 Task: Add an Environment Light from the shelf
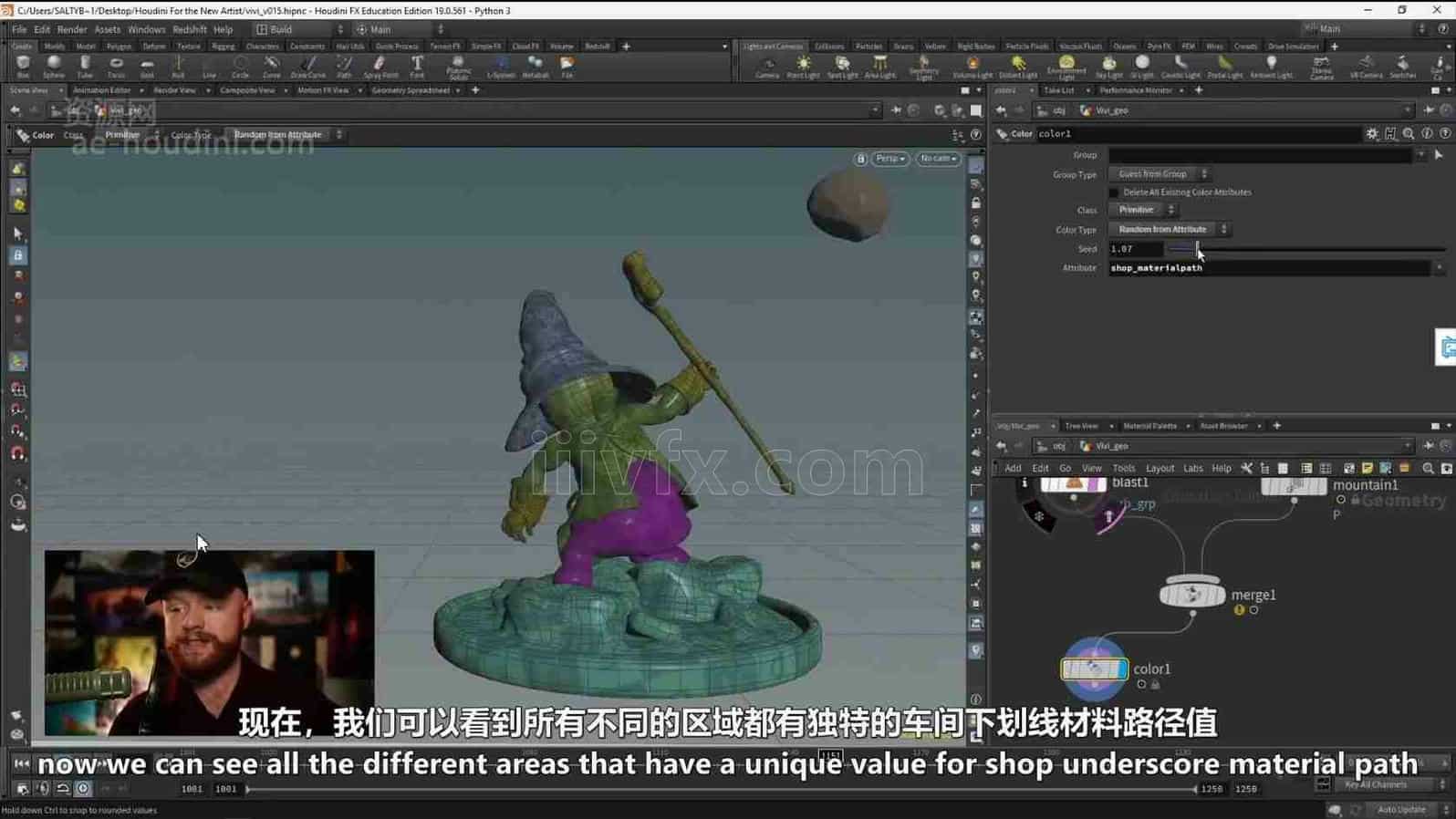click(x=1066, y=67)
